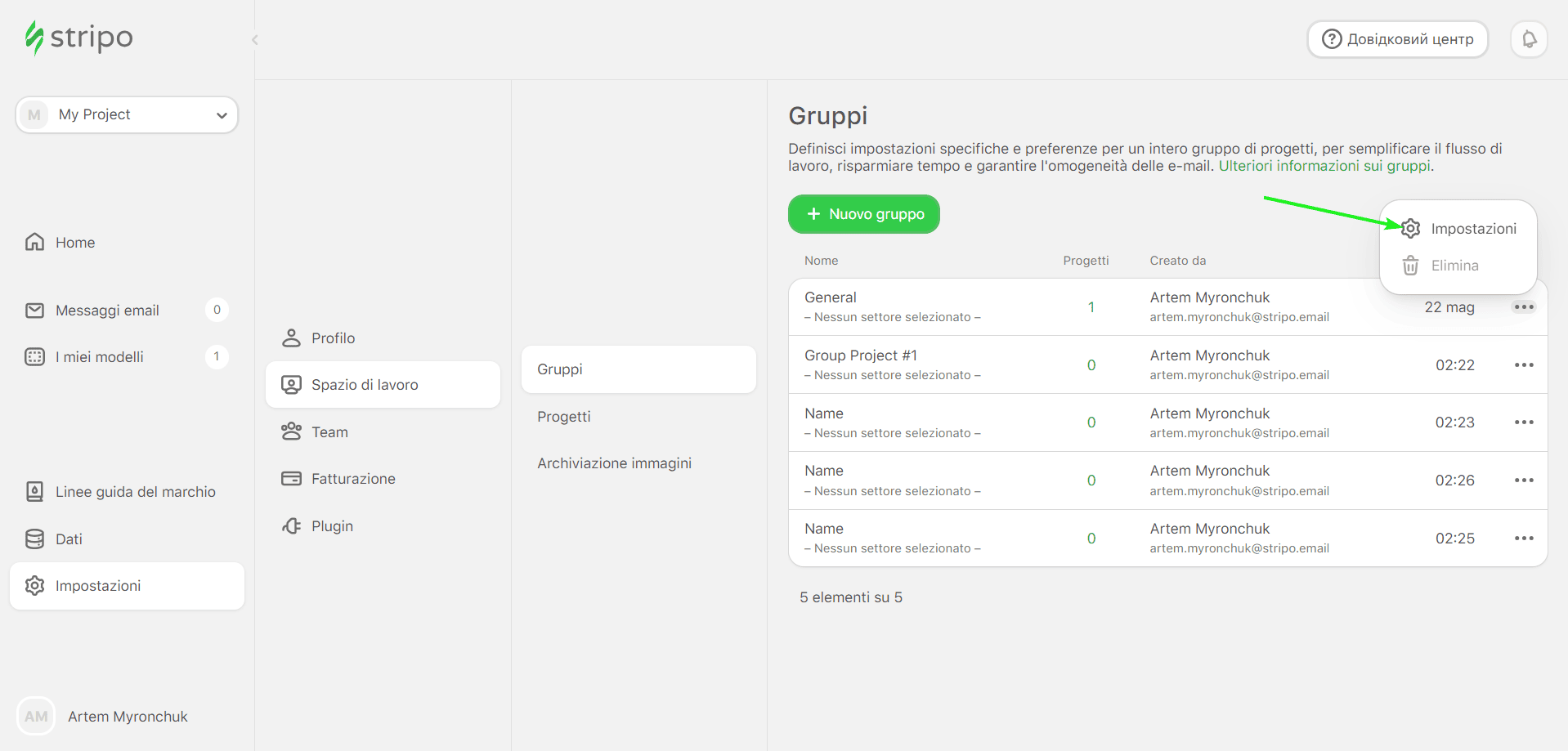Switch to Archiviazione immagini tab
The width and height of the screenshot is (1568, 751).
tap(614, 463)
